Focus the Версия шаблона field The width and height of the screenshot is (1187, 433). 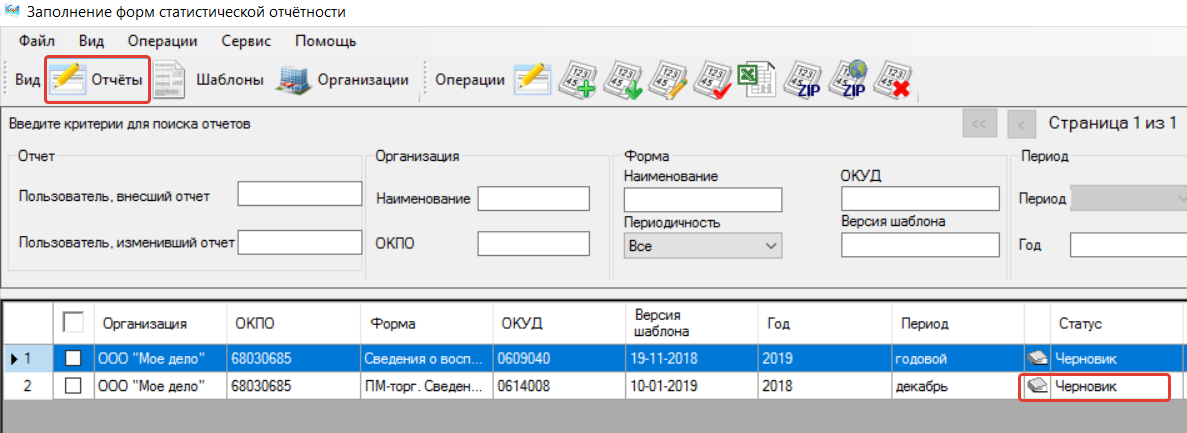pyautogui.click(x=921, y=245)
